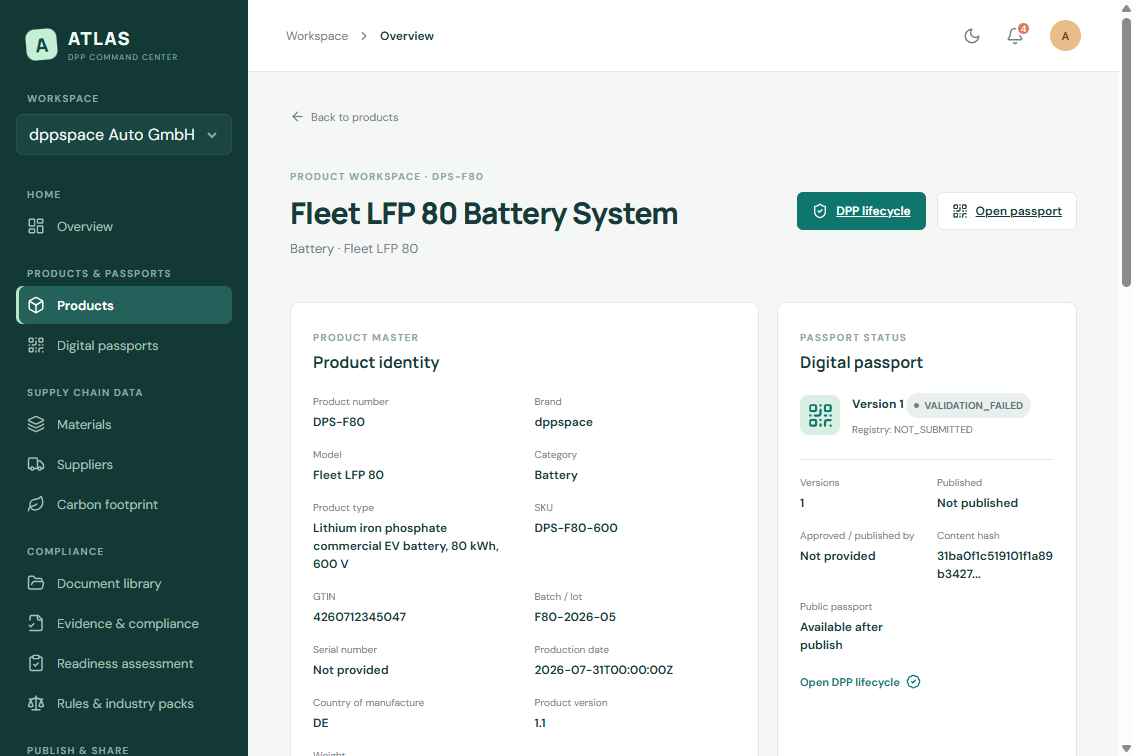
Task: Click Country of manufacture value DE
Action: [320, 723]
